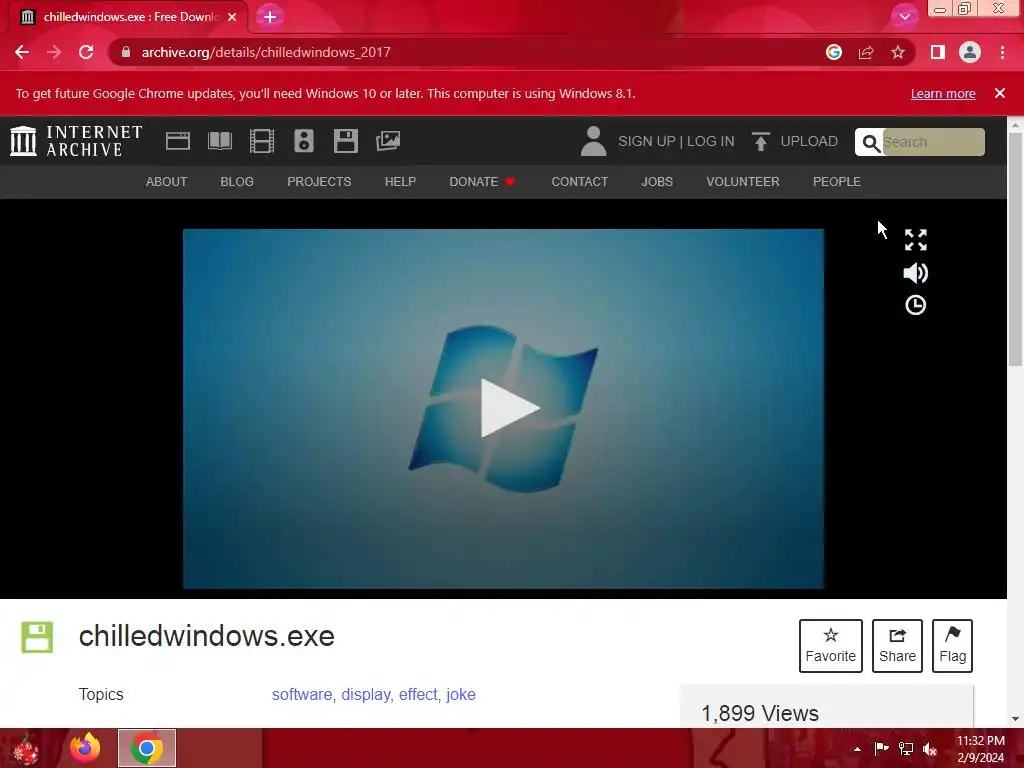Open the joke topic link

pos(461,694)
